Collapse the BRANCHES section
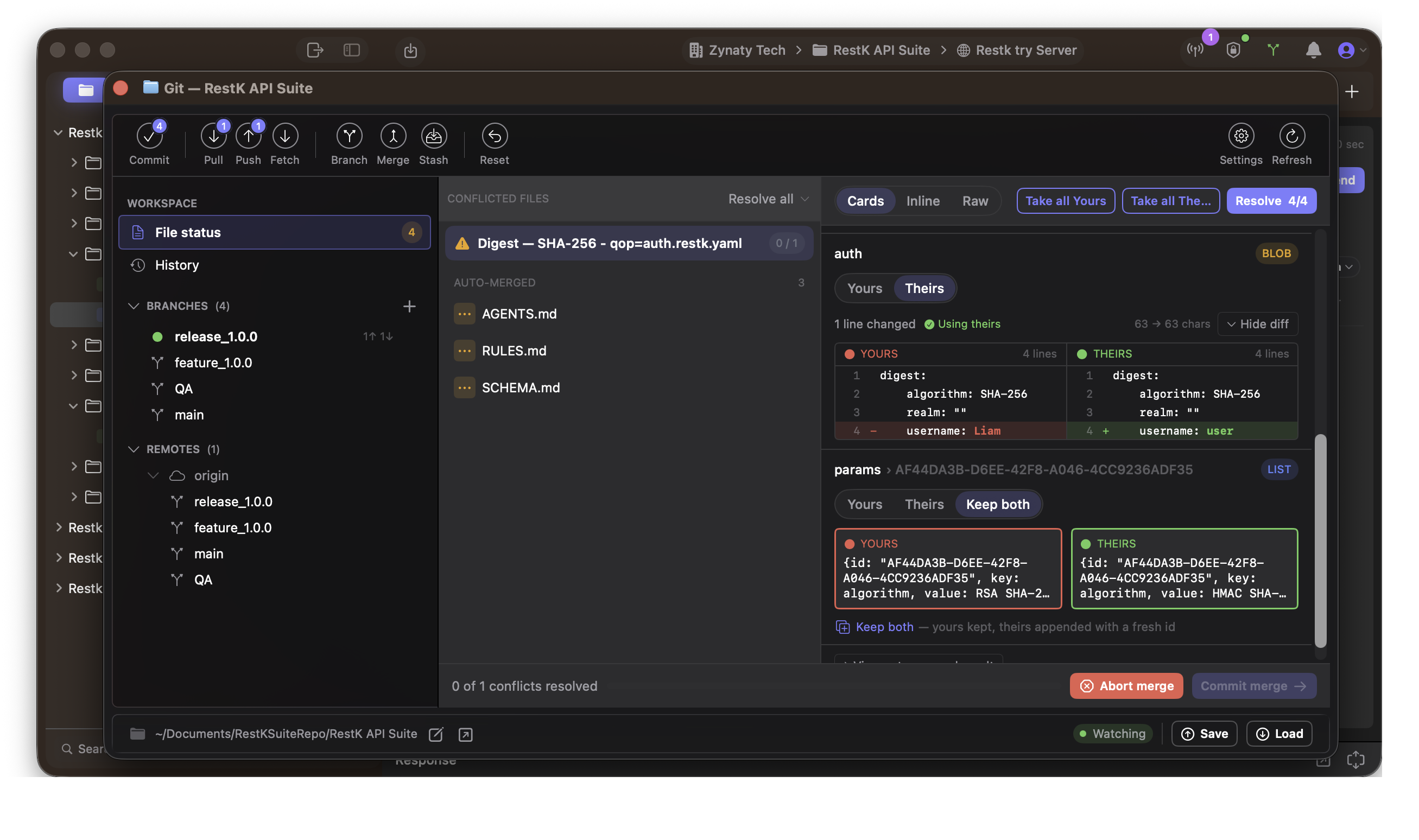Screen dimensions: 1419x840 point(133,306)
